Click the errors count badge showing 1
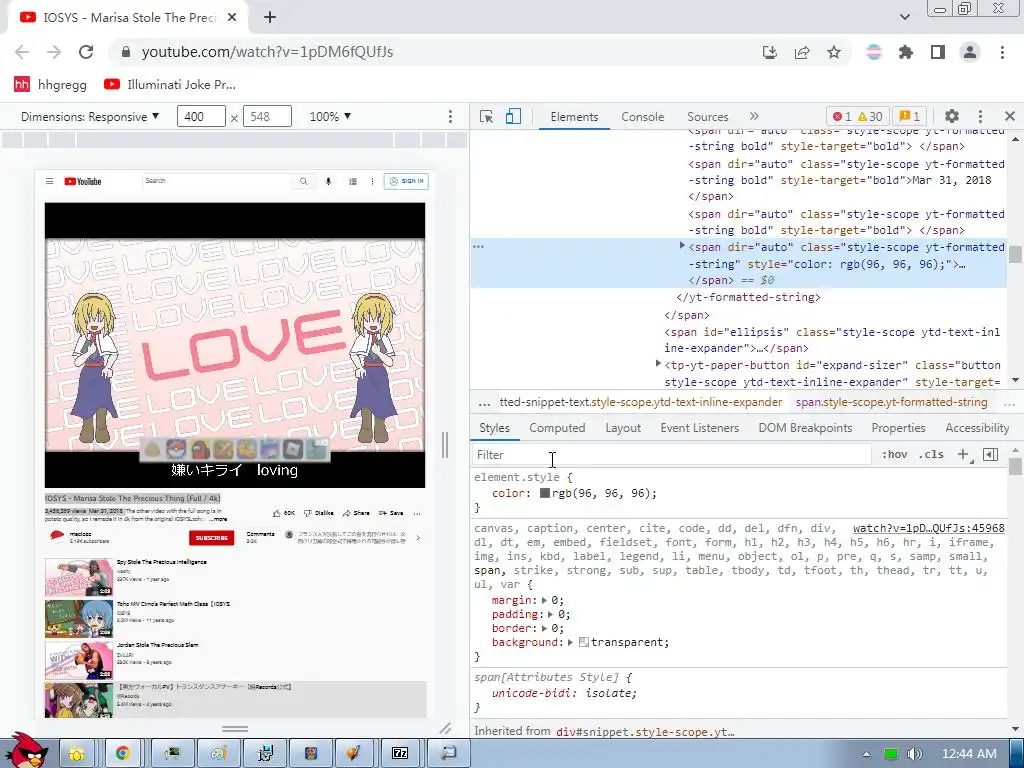Viewport: 1024px width, 768px height. [842, 116]
